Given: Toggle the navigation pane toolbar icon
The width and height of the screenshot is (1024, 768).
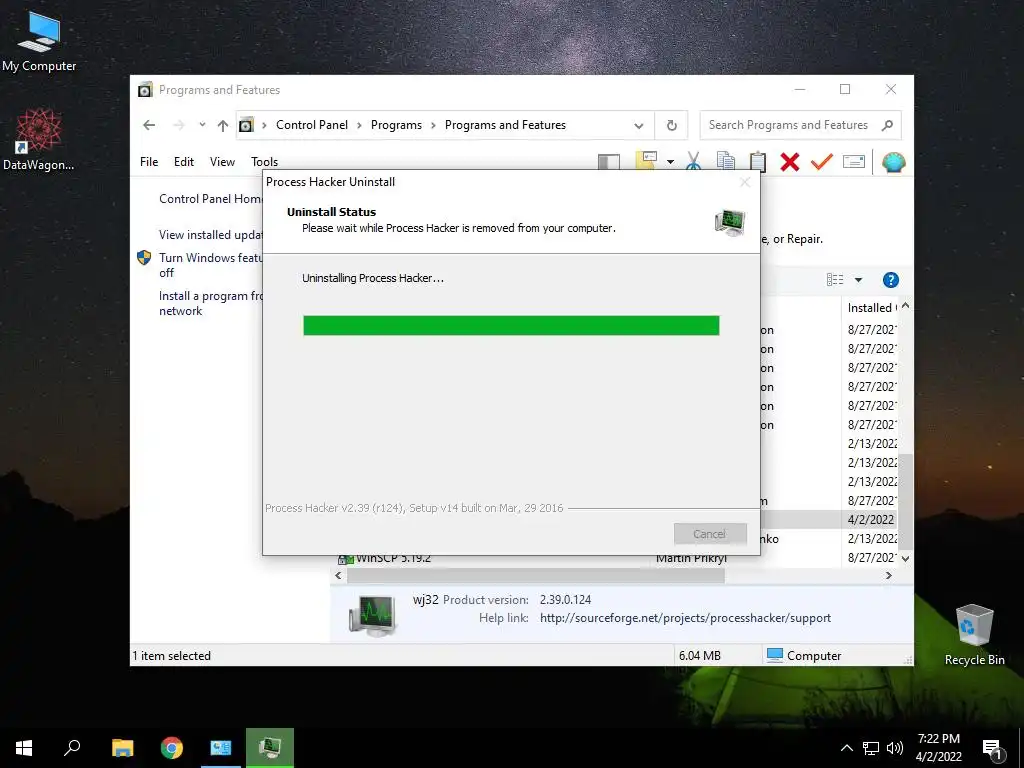Looking at the screenshot, I should click(609, 162).
